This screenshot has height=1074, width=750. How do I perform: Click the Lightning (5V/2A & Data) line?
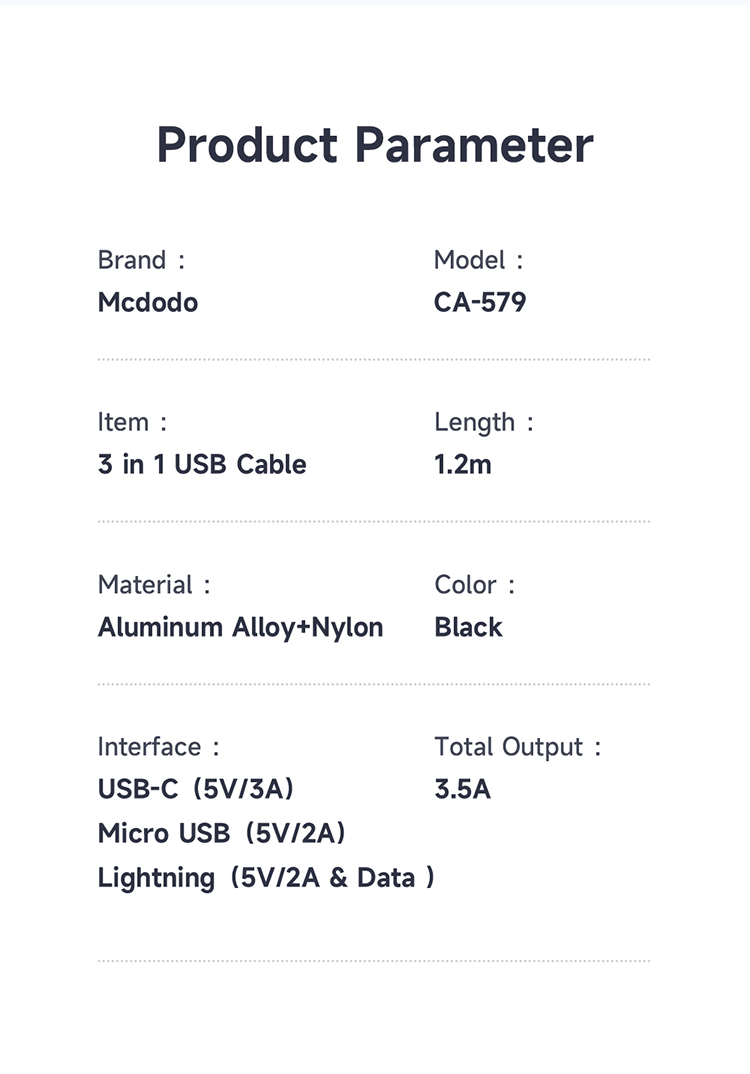[266, 878]
